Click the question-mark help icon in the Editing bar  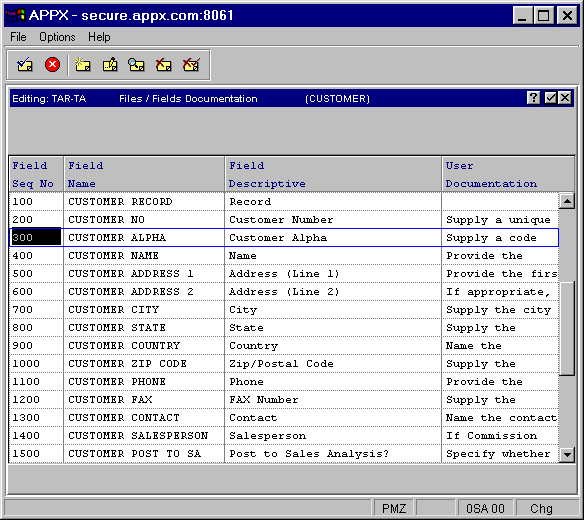tap(533, 98)
